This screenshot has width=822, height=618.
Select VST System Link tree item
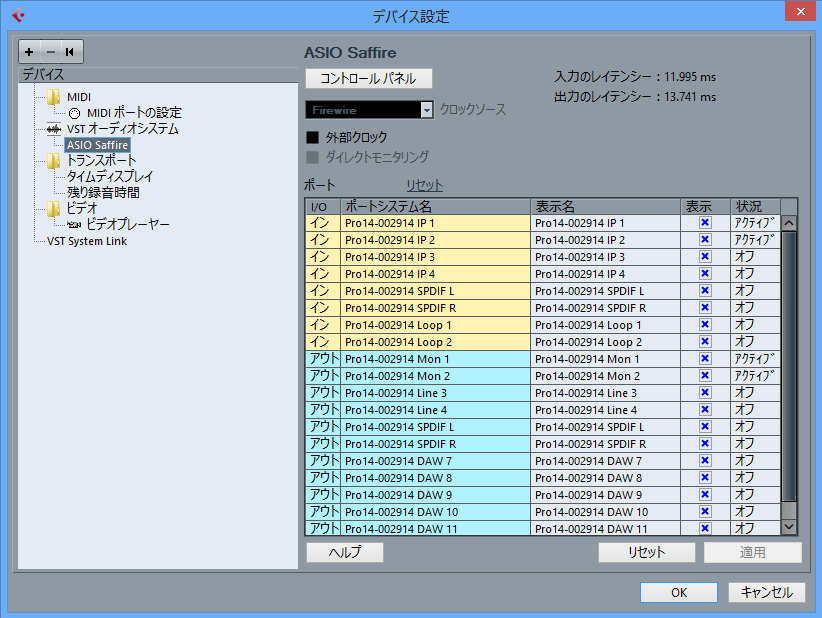coord(87,241)
